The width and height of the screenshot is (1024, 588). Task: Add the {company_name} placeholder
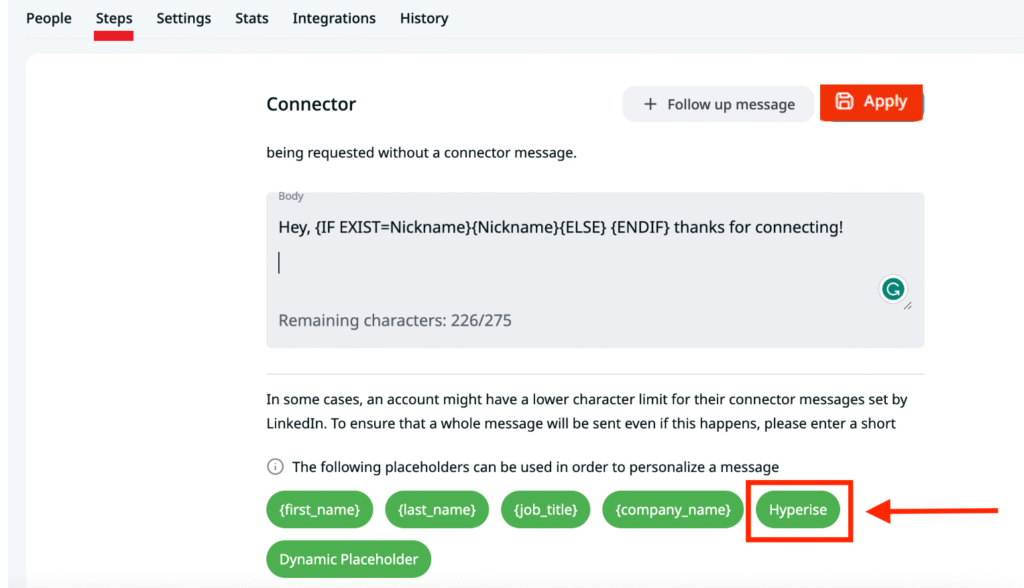coord(673,510)
